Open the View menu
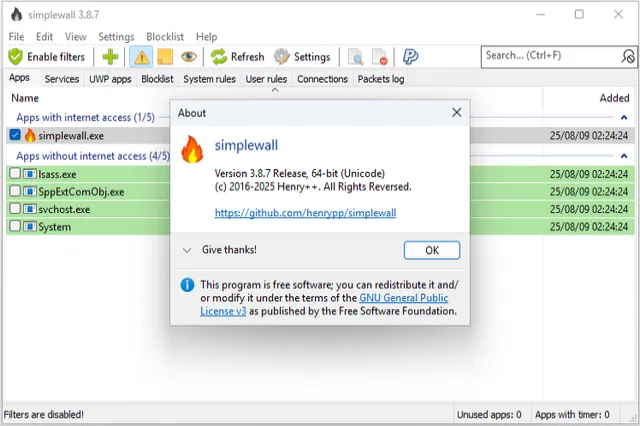Viewport: 640px width, 426px height. tap(76, 37)
